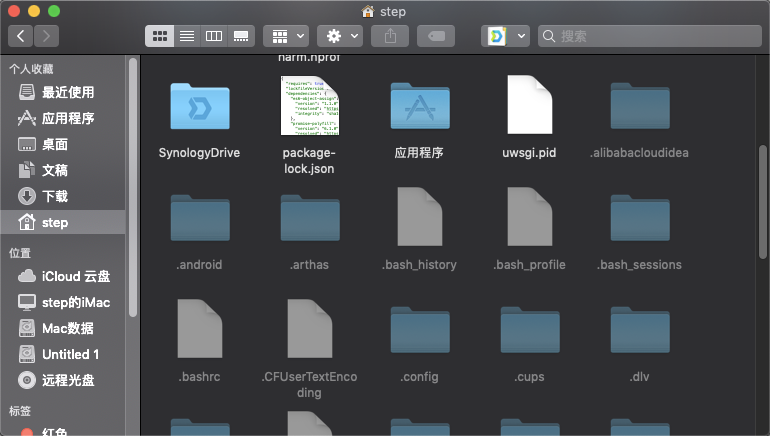770x436 pixels.
Task: Select 远程光盘 in the sidebar
Action: point(63,380)
